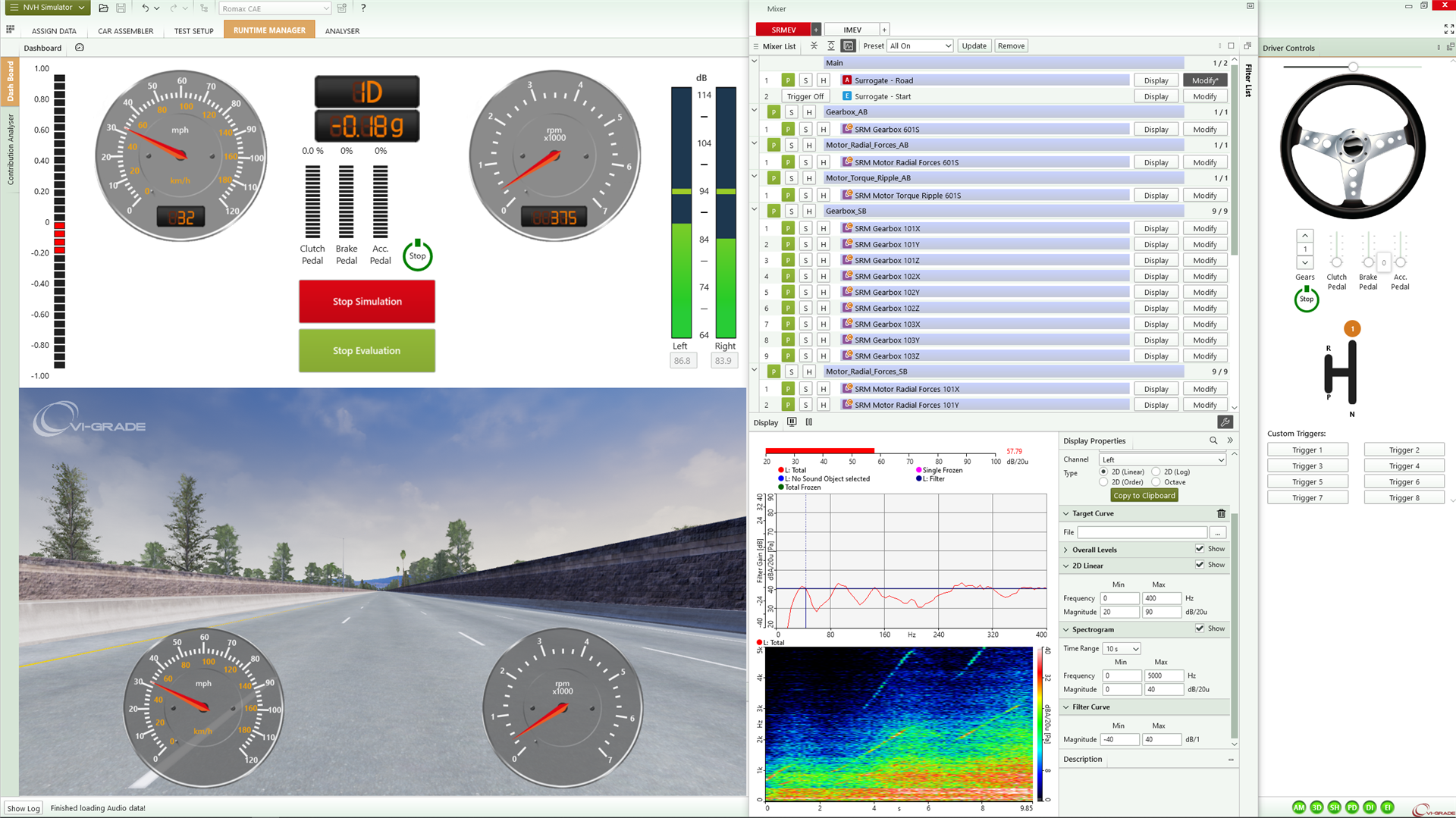Toggle Show checkbox for Spectrogram
Screen dimensions: 1456x818
click(x=1200, y=628)
